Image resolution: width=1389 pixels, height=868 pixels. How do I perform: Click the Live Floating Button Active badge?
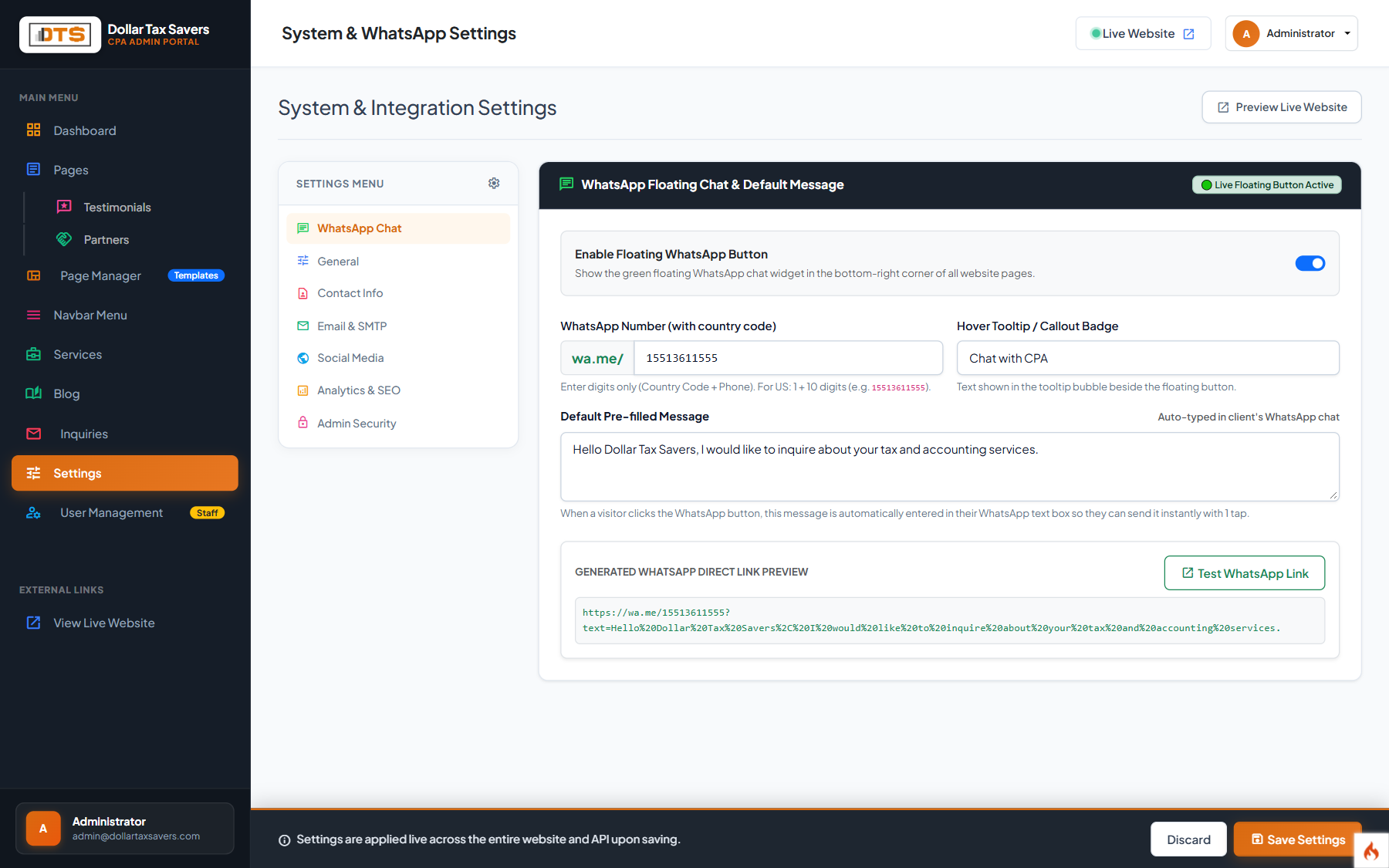point(1266,185)
